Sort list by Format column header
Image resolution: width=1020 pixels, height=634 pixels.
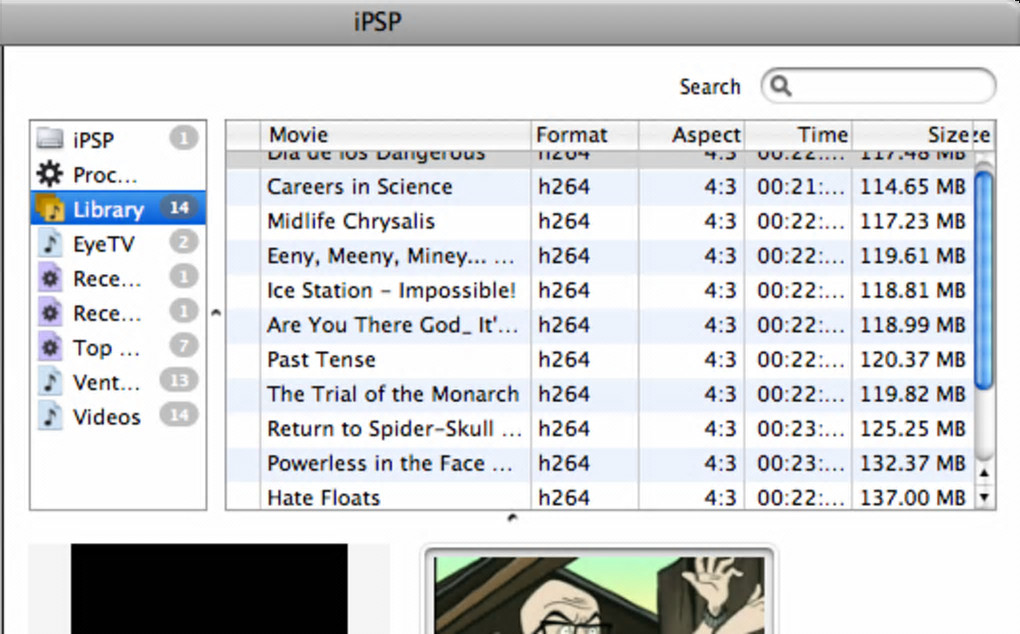[x=584, y=135]
